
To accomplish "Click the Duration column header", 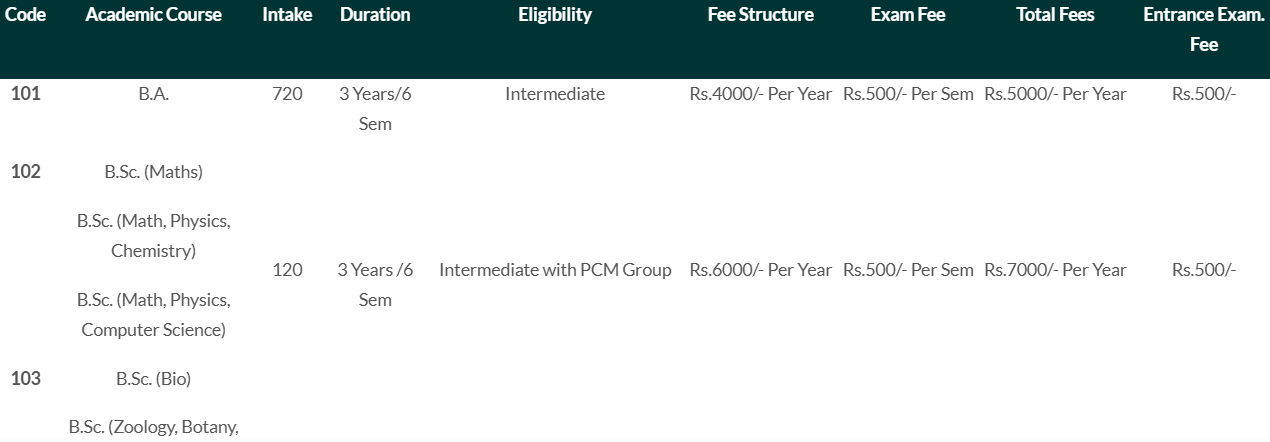I will [x=375, y=15].
